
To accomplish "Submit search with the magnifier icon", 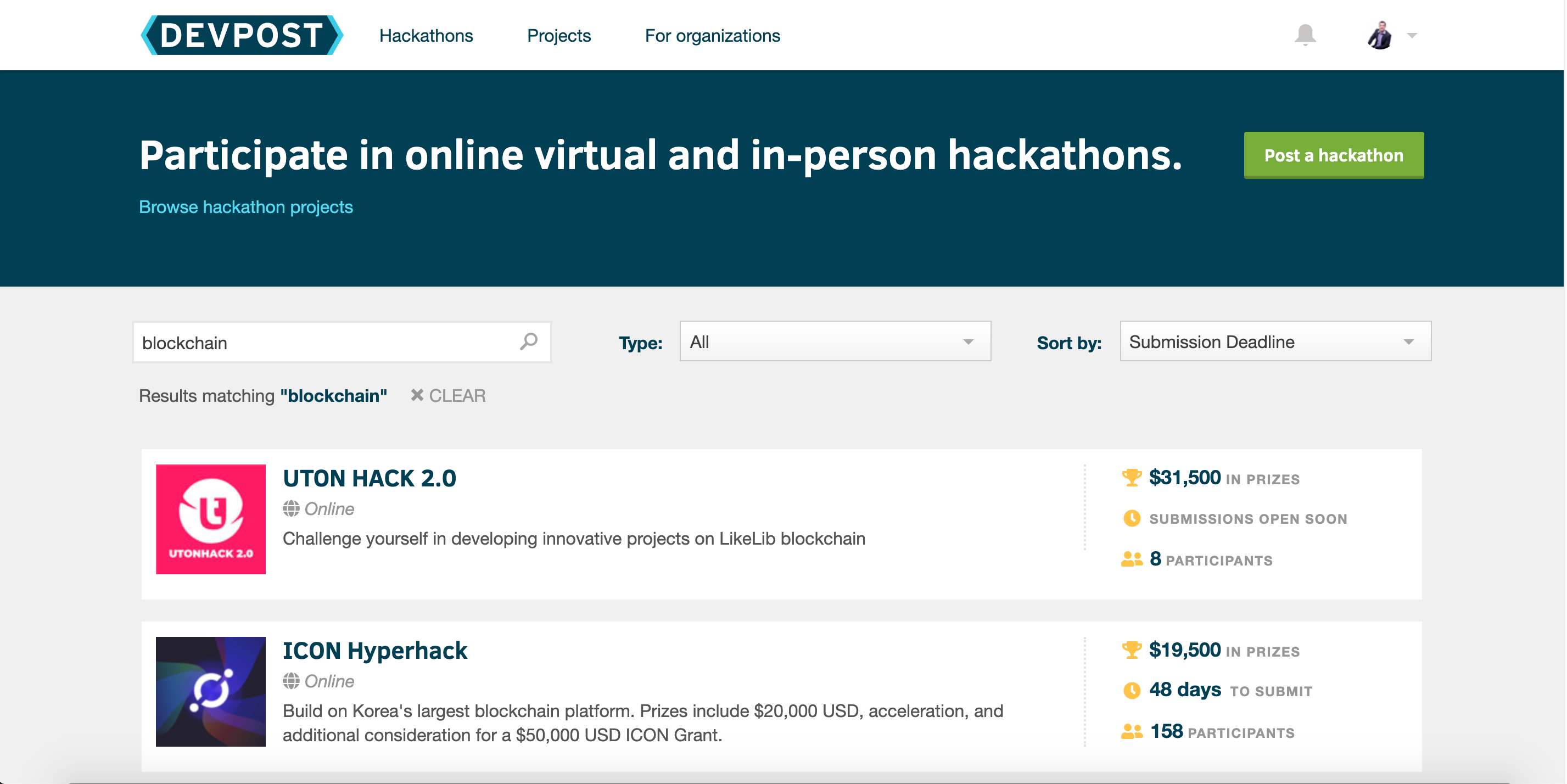I will 529,342.
